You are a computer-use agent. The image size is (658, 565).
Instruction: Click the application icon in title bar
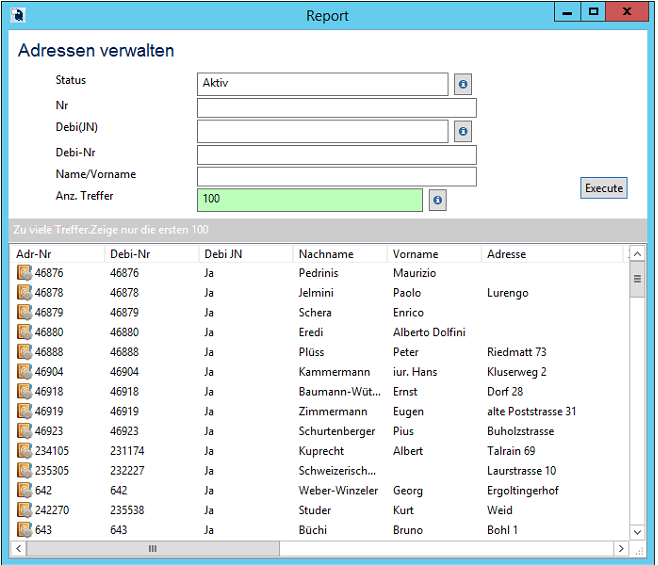coord(17,15)
